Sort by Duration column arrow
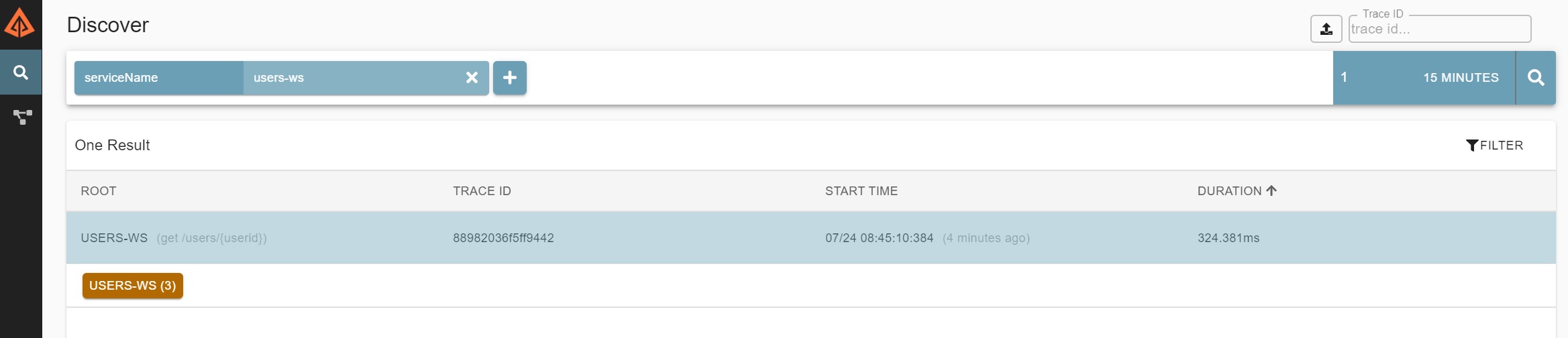Viewport: 1568px width, 338px height. 1271,190
